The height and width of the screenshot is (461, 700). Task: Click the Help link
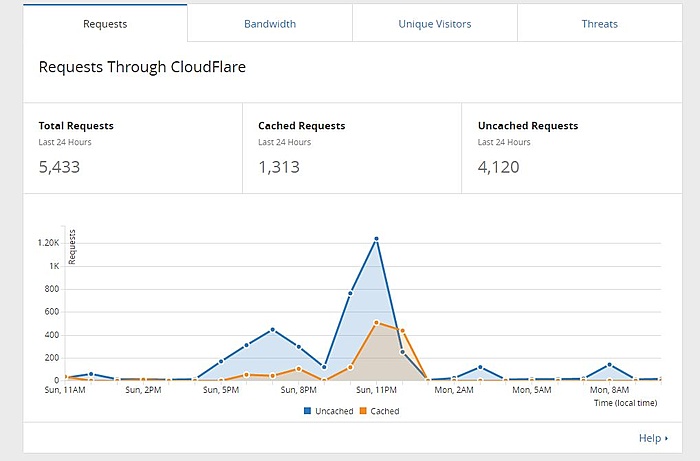pos(653,438)
